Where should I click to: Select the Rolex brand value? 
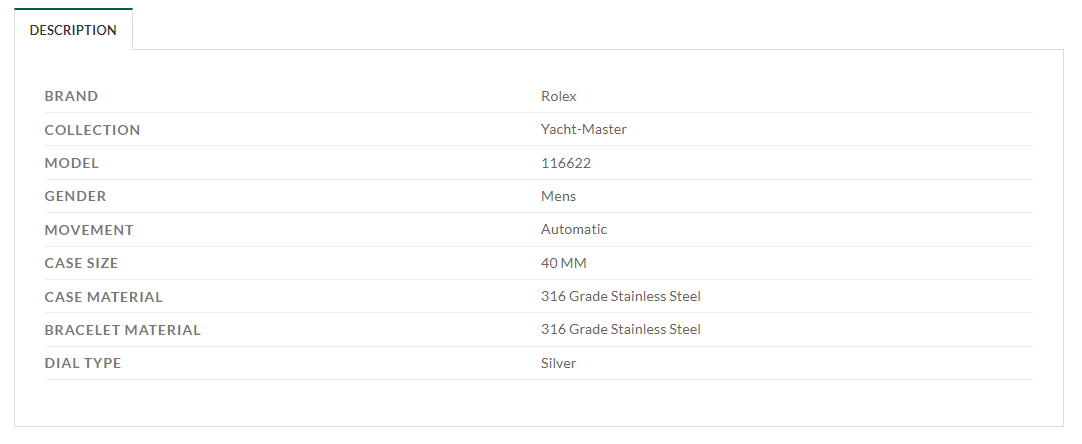(x=559, y=97)
